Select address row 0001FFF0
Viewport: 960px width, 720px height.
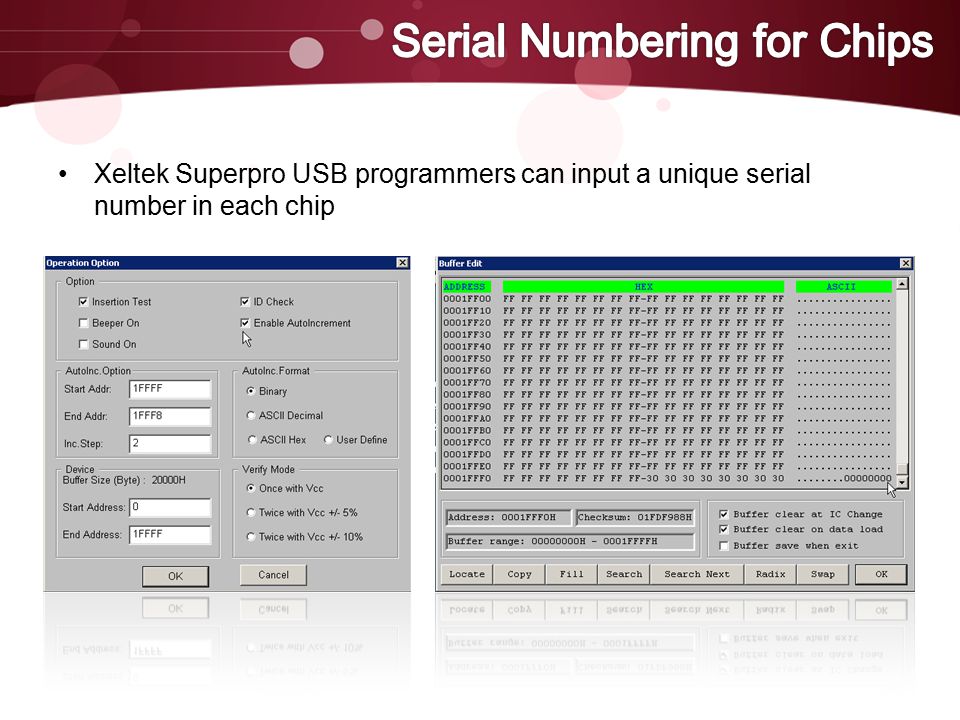467,479
